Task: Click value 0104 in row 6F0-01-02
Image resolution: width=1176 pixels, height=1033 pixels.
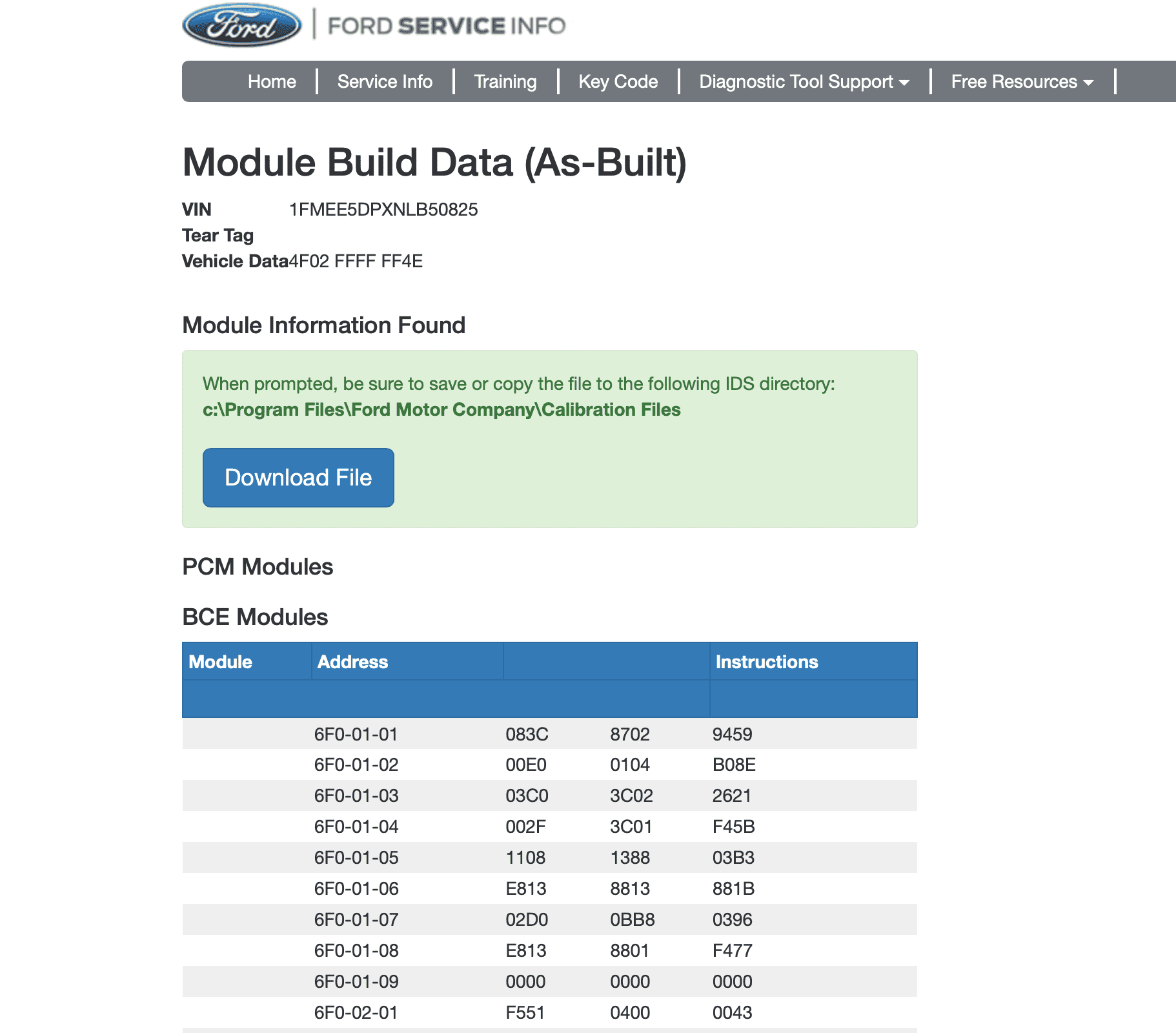Action: tap(630, 765)
